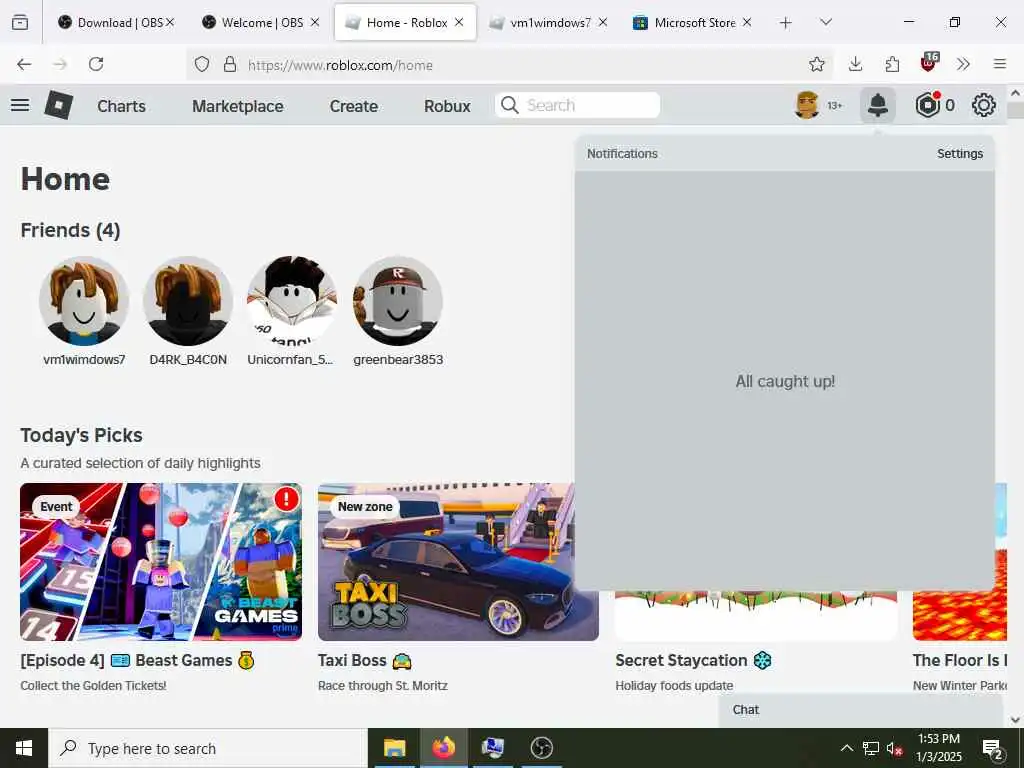
Task: Open the Marketplace menu item
Action: coord(238,106)
